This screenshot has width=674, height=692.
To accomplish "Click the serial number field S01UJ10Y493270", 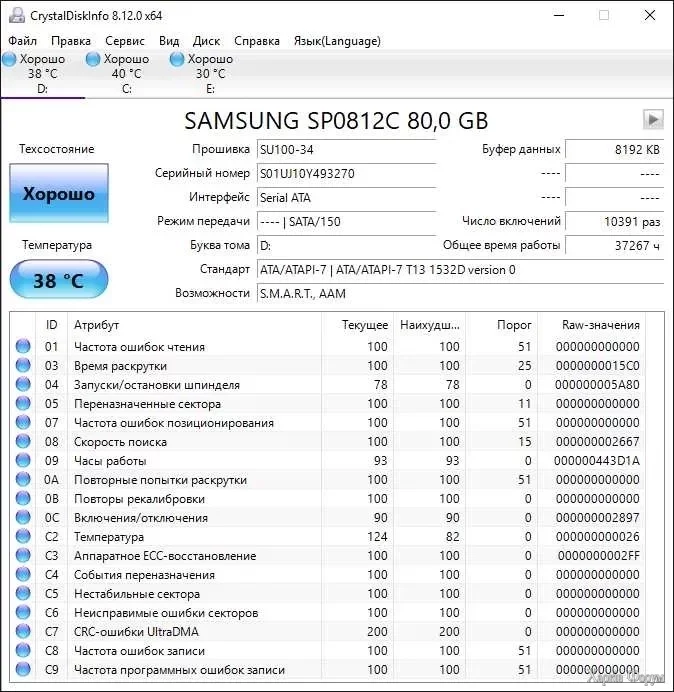I will [346, 173].
